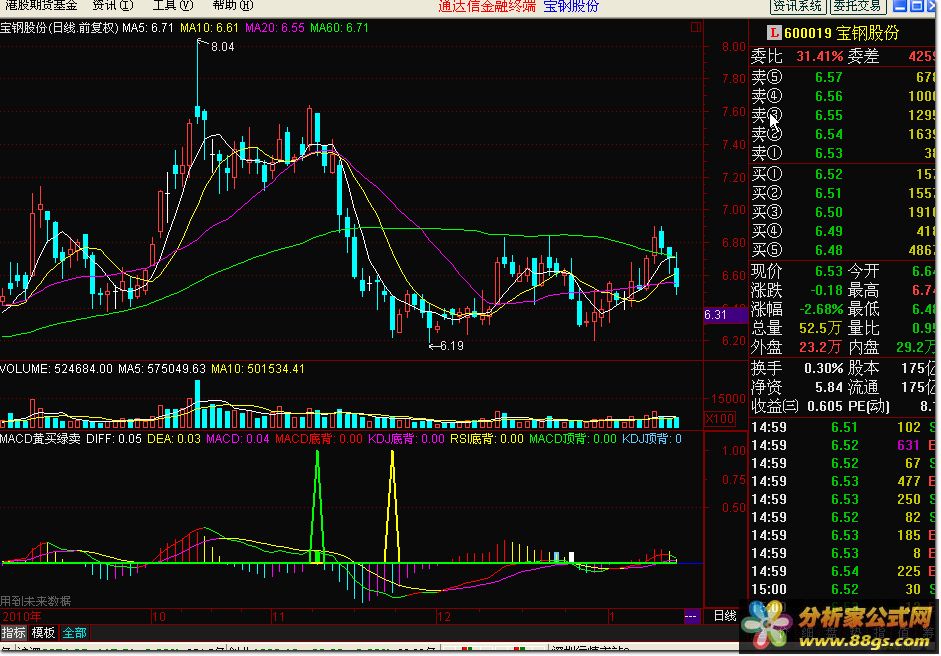Click the MACD黄买绿卖 indicator name
The height and width of the screenshot is (656, 941).
coord(40,439)
